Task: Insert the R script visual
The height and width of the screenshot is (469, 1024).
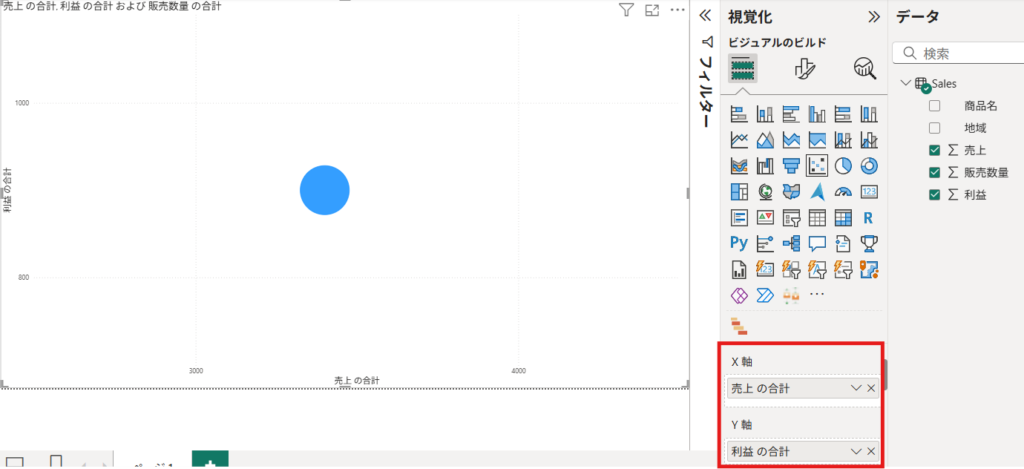Action: point(869,217)
